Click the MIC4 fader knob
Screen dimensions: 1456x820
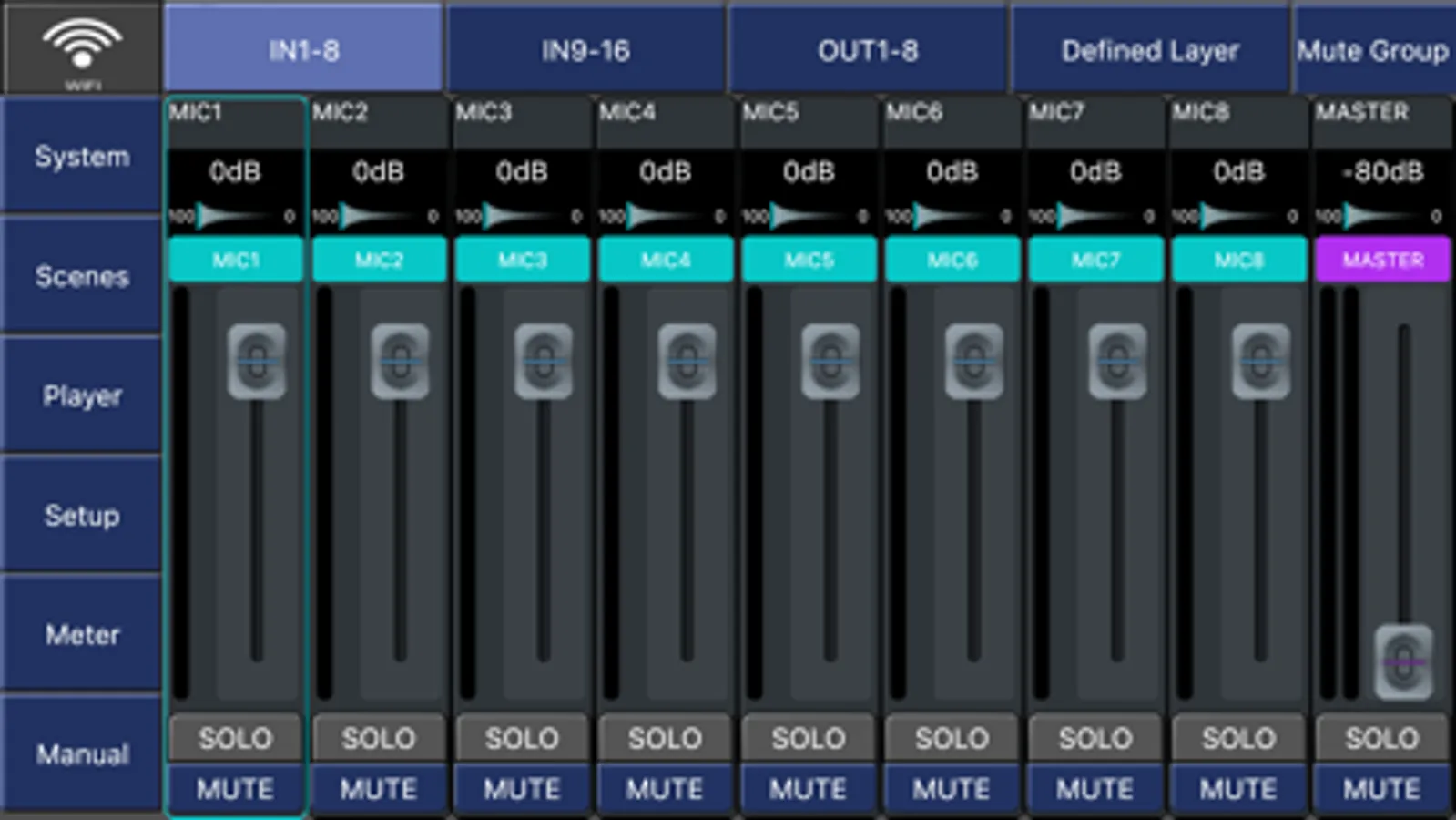[687, 362]
